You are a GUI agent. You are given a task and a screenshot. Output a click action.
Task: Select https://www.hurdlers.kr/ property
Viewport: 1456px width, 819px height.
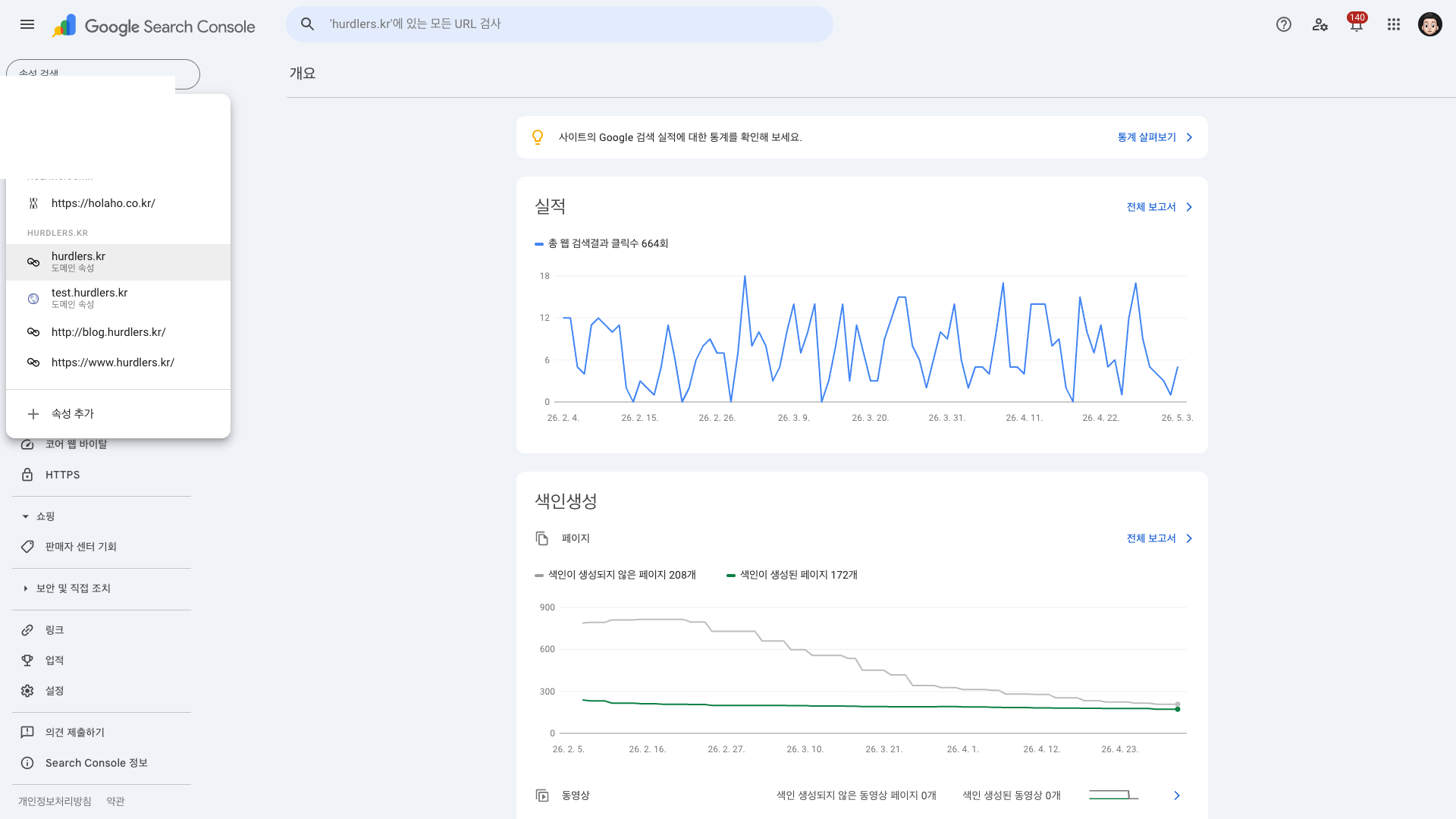[118, 362]
